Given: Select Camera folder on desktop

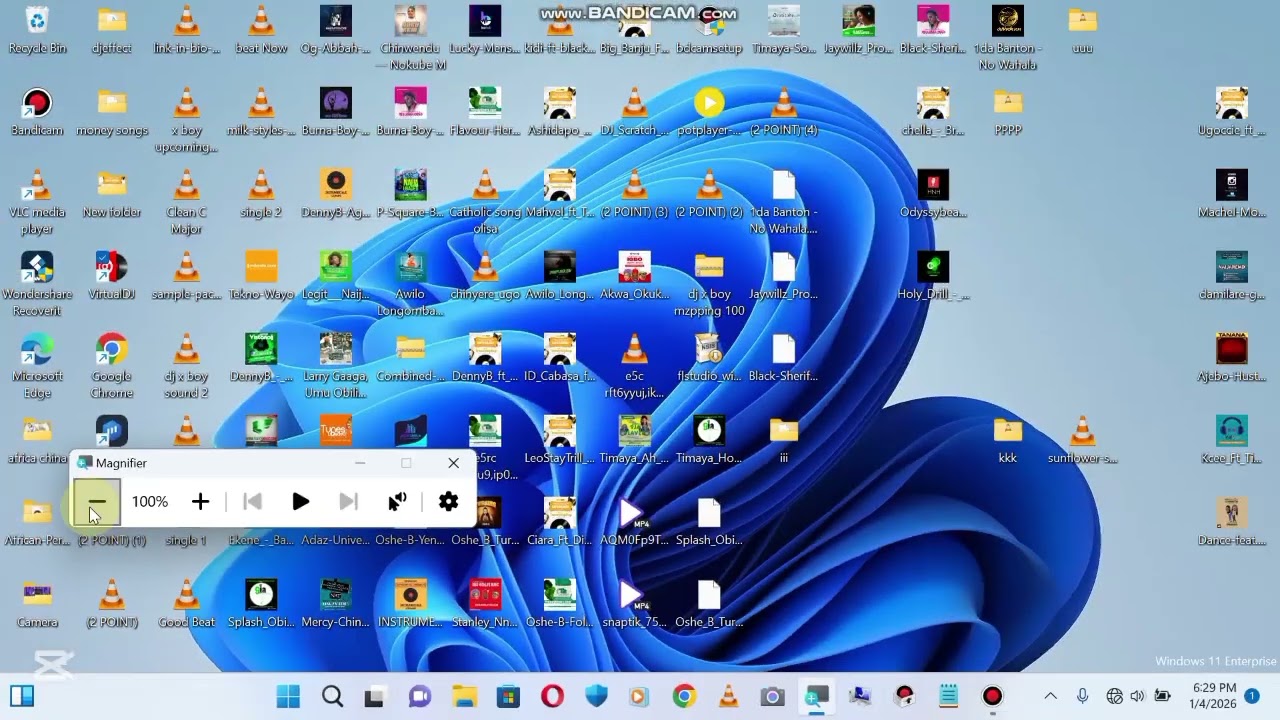Looking at the screenshot, I should tap(37, 605).
